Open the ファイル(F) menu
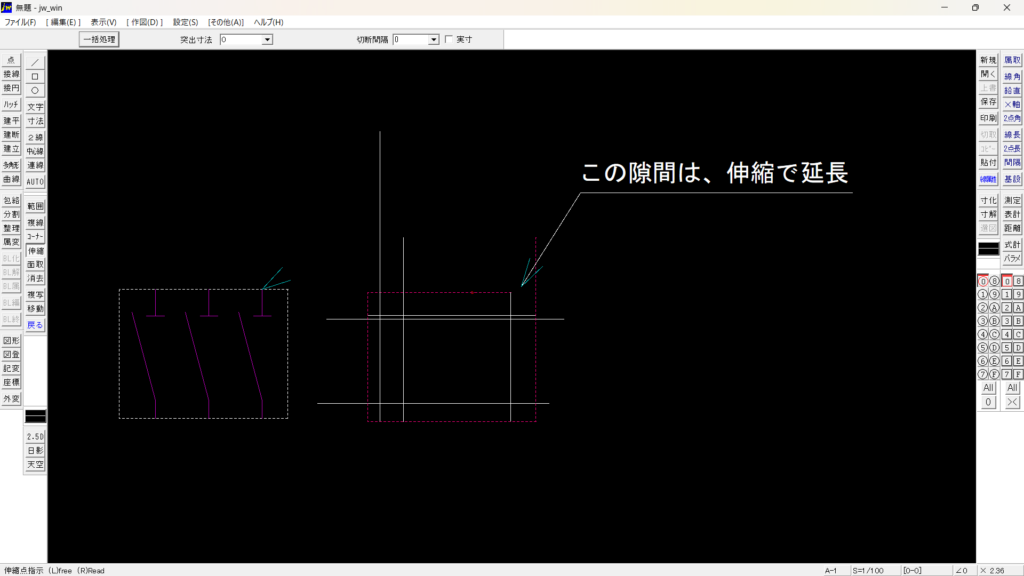This screenshot has width=1024, height=576. (20, 22)
